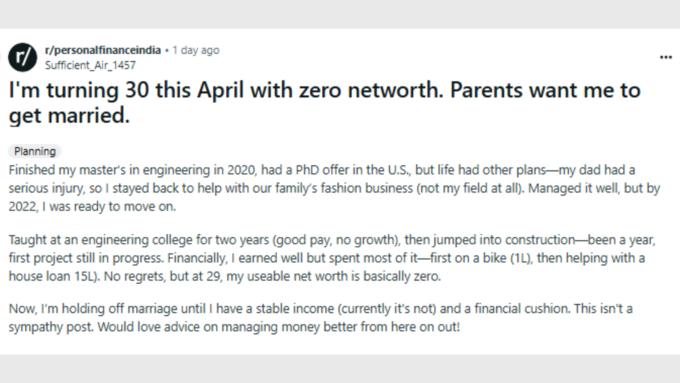
Task: Click the grey area above the post card
Action: tap(340, 14)
